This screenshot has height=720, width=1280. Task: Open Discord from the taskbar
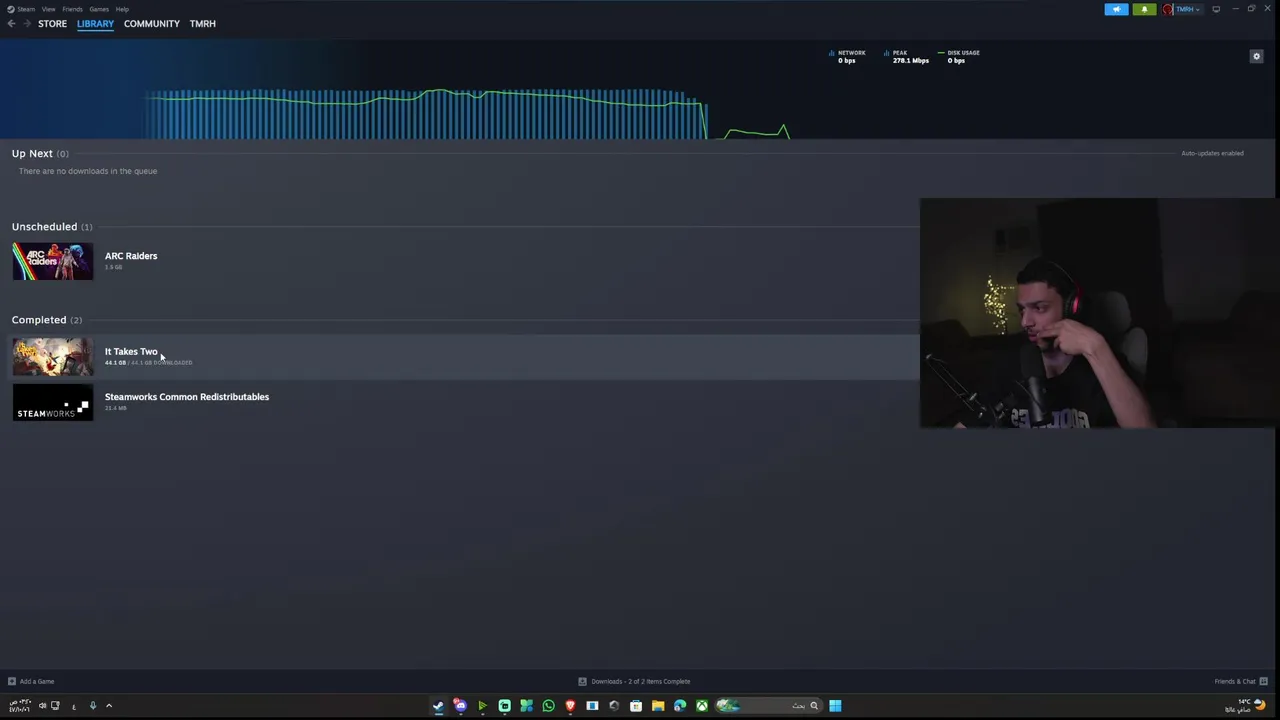(x=460, y=706)
